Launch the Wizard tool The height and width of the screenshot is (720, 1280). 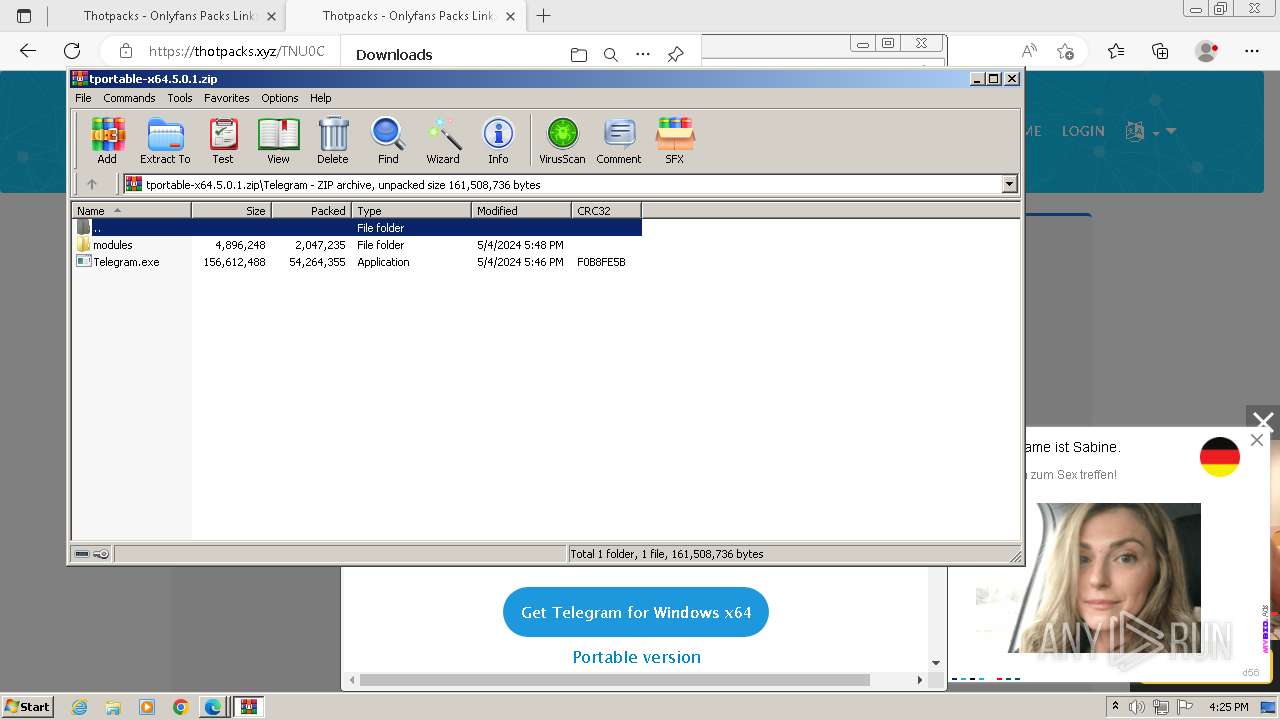coord(443,140)
